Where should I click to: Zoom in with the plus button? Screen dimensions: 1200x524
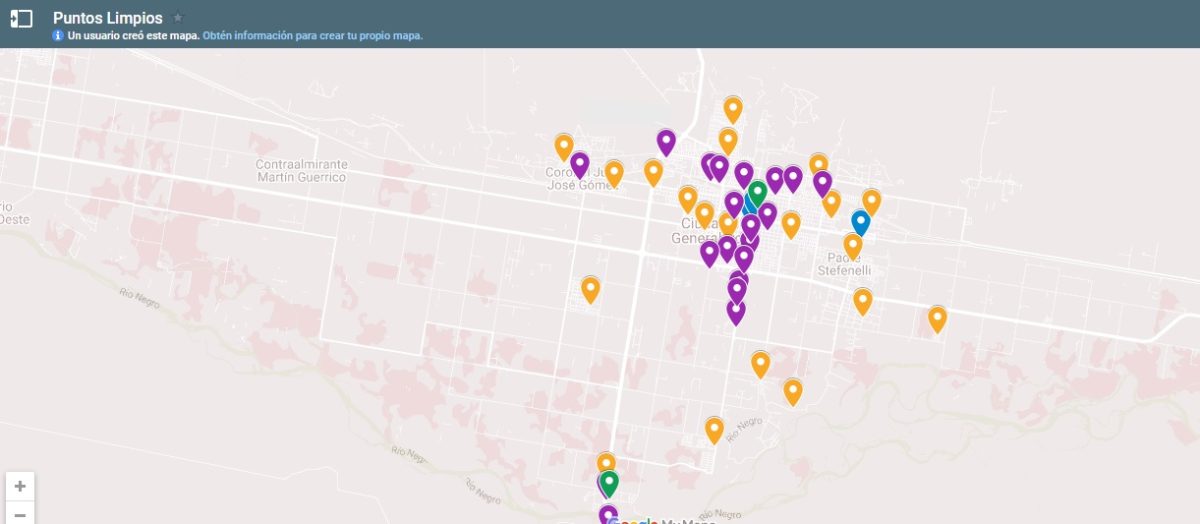(20, 486)
